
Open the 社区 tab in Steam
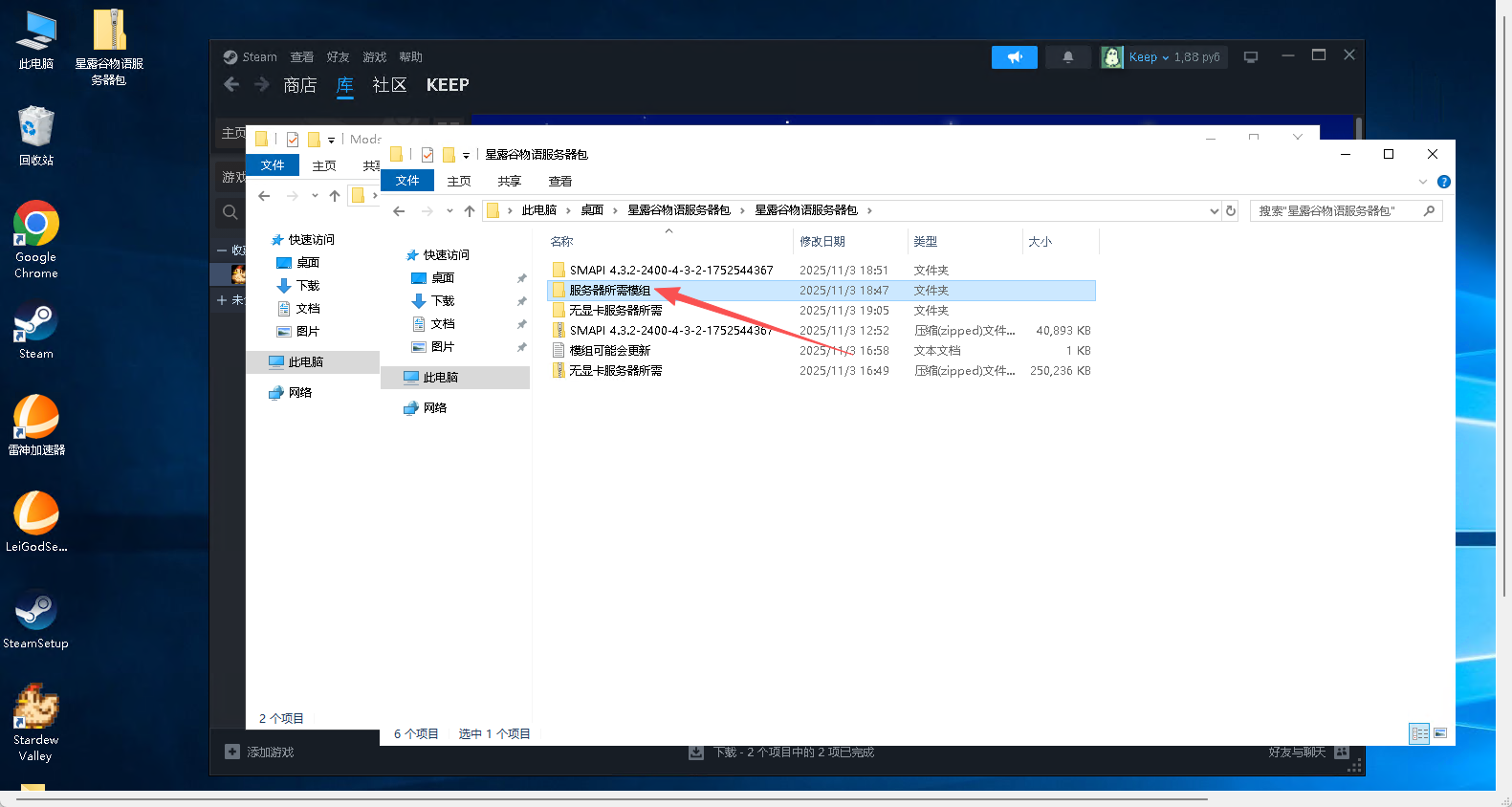pyautogui.click(x=389, y=85)
